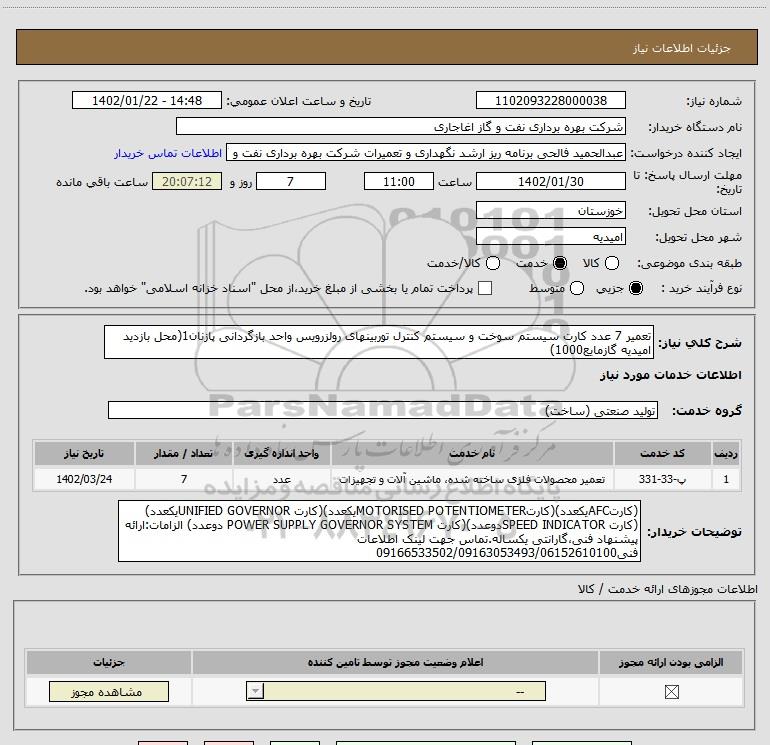Select the کالا/خدمت radio button
This screenshot has height=745, width=770.
[x=493, y=263]
